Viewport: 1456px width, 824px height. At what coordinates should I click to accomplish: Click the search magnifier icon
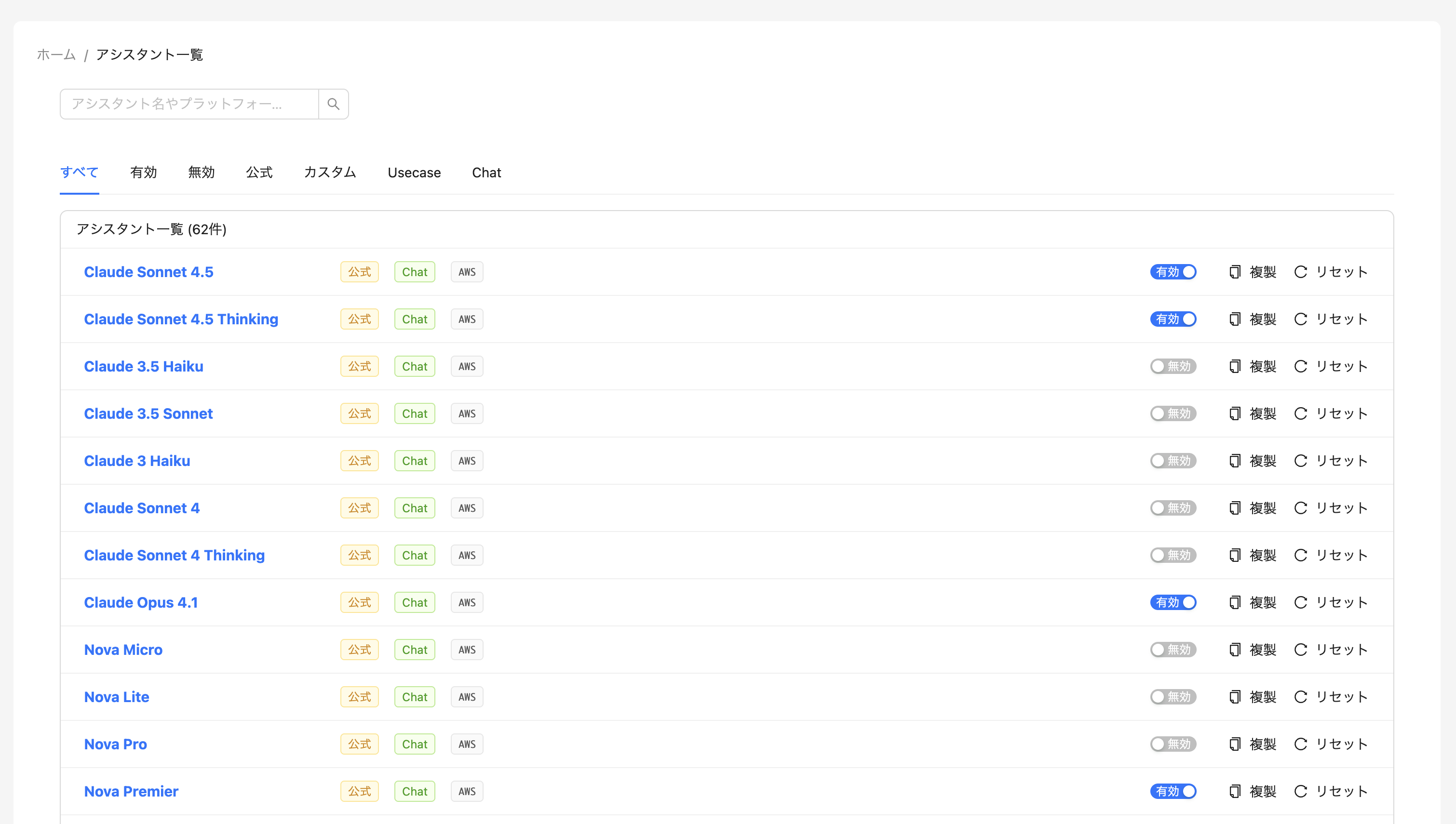(x=333, y=104)
